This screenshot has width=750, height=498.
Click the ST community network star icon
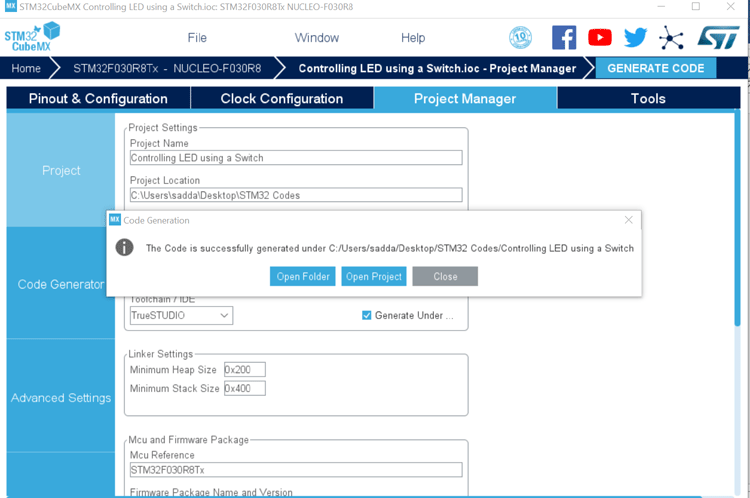click(671, 38)
